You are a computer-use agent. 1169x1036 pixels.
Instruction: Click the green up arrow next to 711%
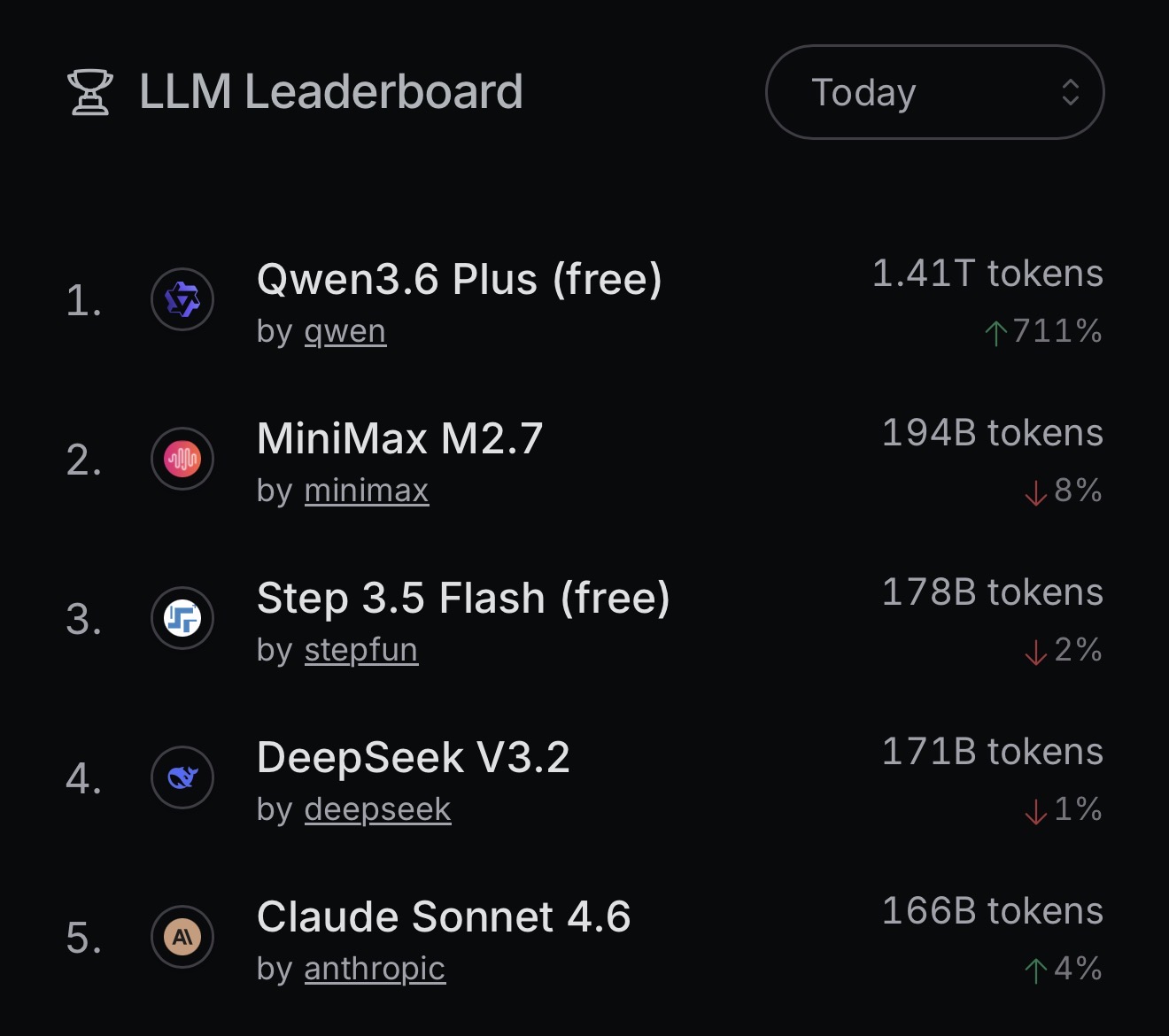(996, 333)
